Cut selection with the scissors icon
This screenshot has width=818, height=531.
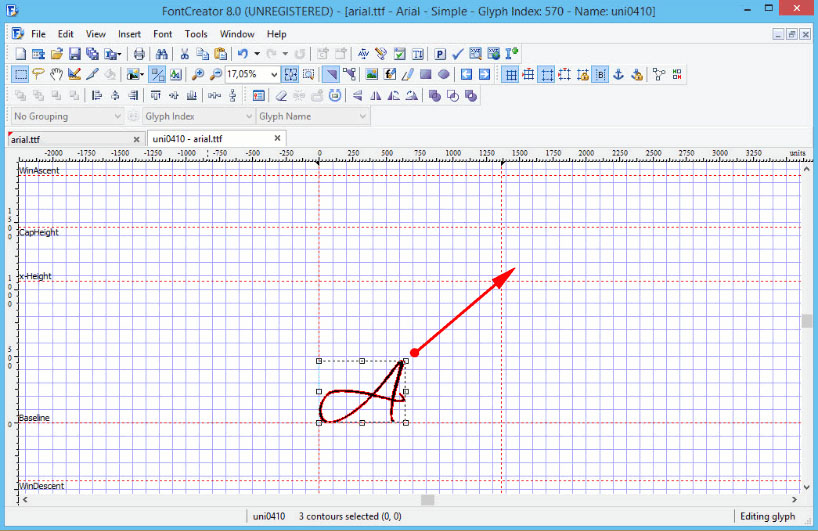pyautogui.click(x=184, y=54)
